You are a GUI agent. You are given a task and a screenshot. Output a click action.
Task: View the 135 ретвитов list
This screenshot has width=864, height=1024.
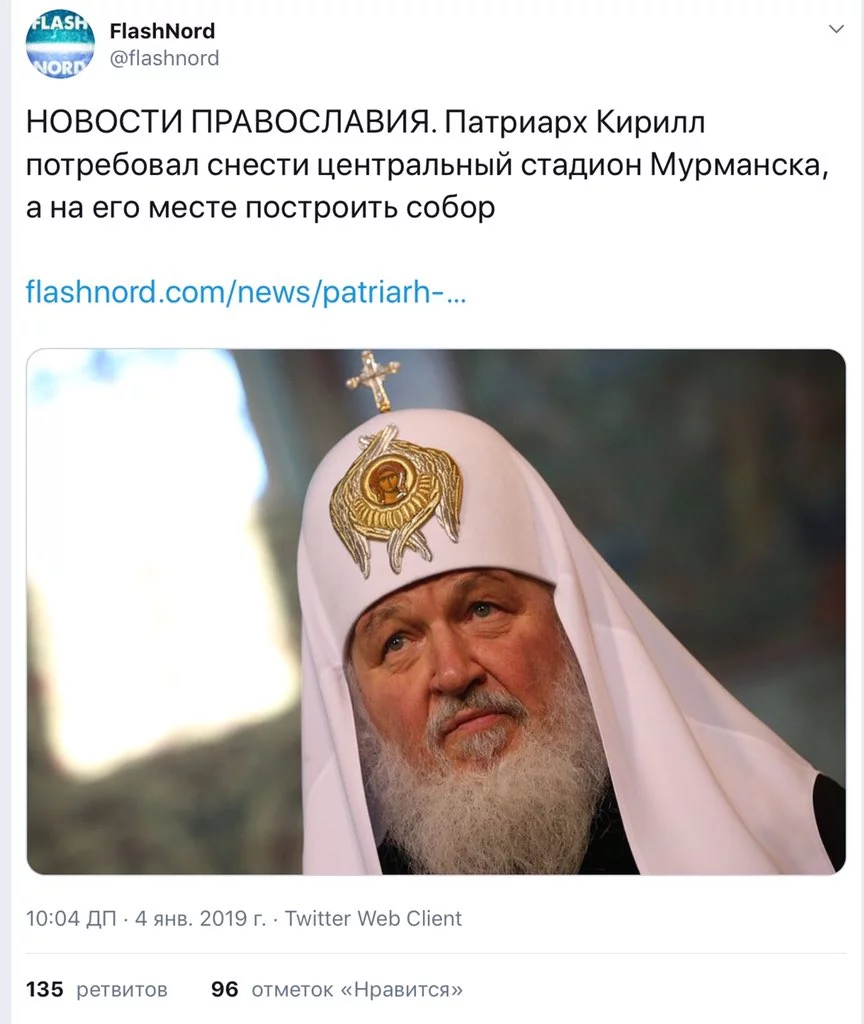point(97,989)
